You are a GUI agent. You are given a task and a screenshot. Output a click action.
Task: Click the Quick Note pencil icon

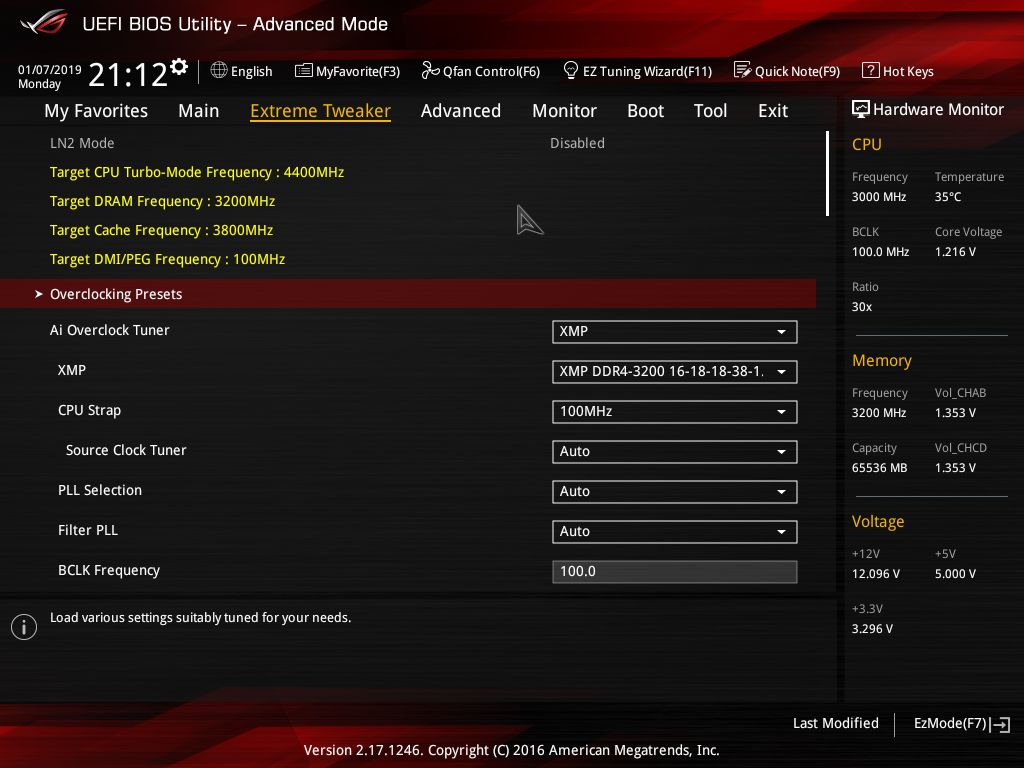(x=742, y=70)
